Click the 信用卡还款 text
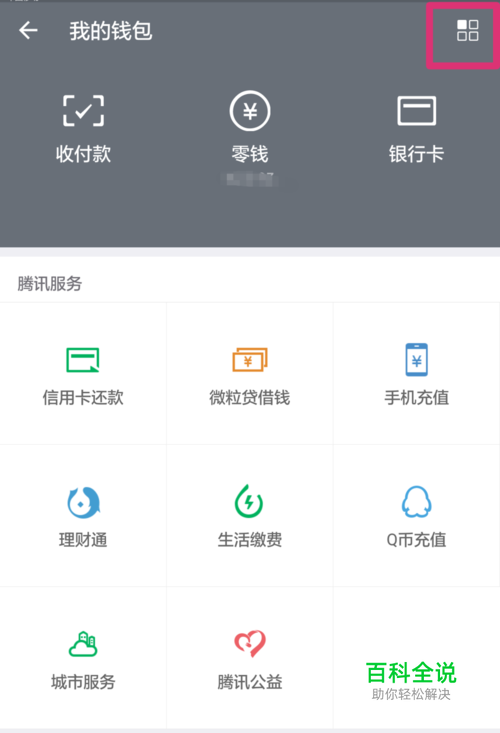 (83, 398)
